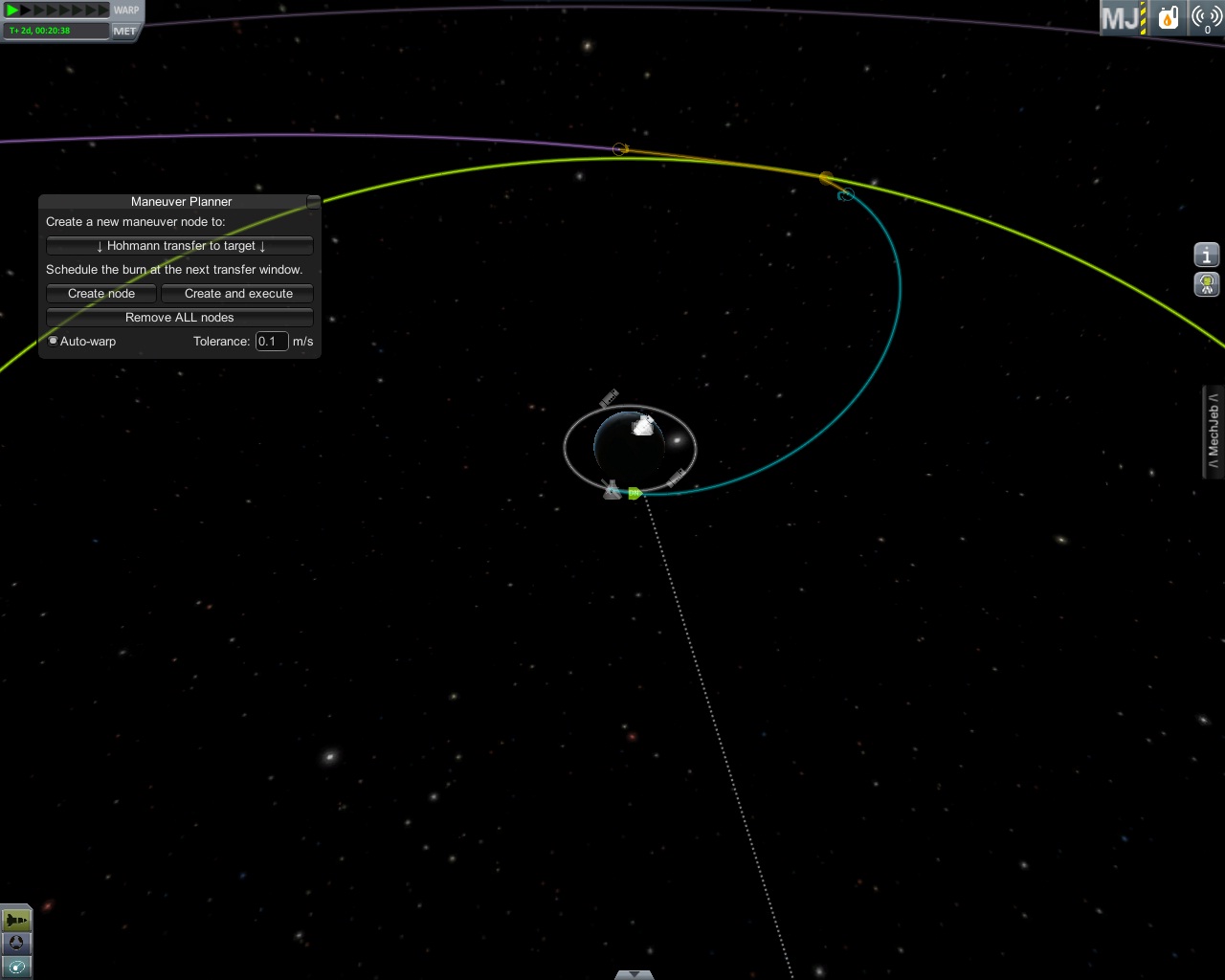1225x980 pixels.
Task: Click the Tolerance value input field
Action: [x=272, y=341]
